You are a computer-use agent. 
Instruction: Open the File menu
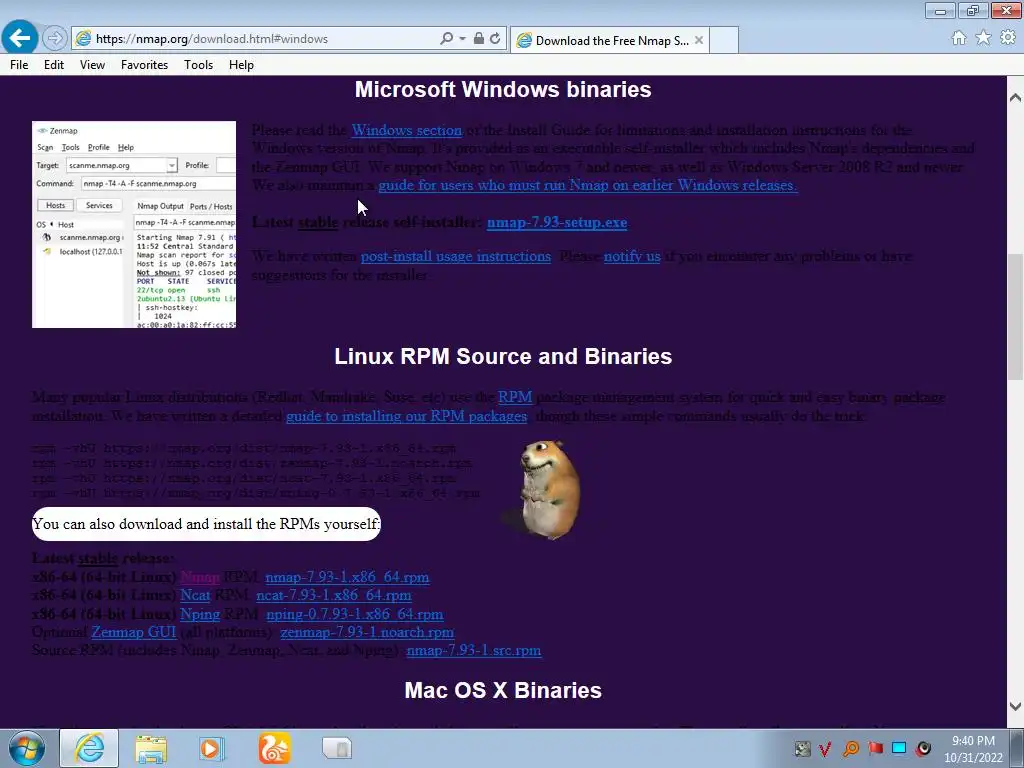point(19,65)
